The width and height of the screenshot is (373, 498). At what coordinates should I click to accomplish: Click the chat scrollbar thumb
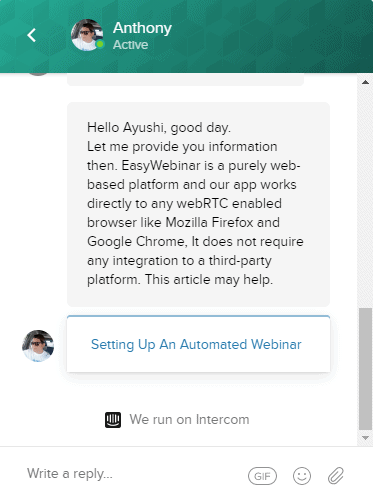365,369
